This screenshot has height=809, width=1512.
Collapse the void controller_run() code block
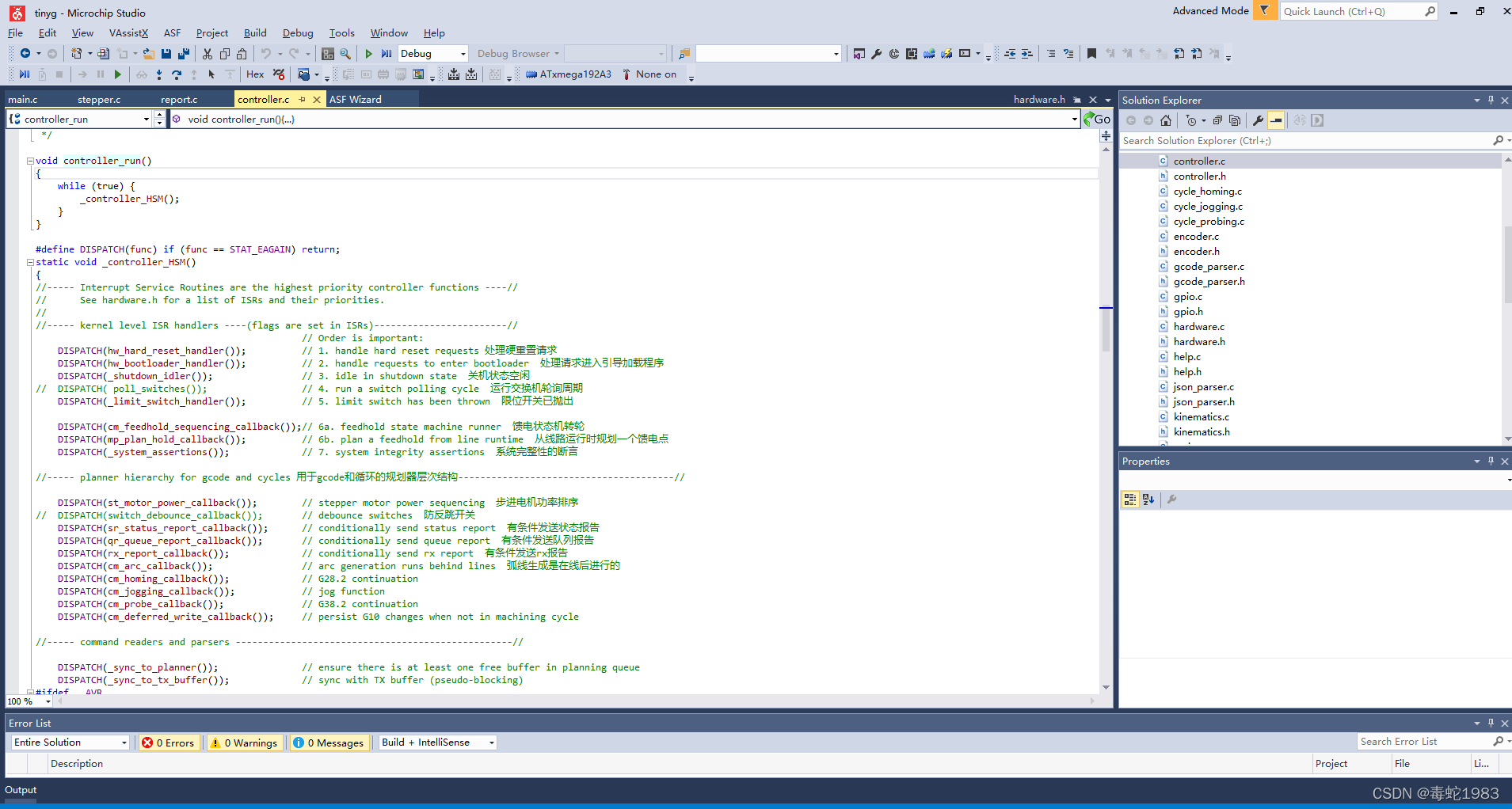click(30, 161)
